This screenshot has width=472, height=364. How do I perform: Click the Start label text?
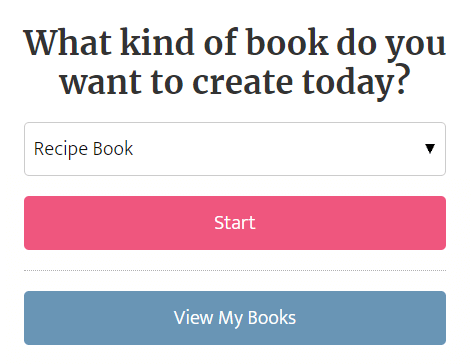[235, 223]
